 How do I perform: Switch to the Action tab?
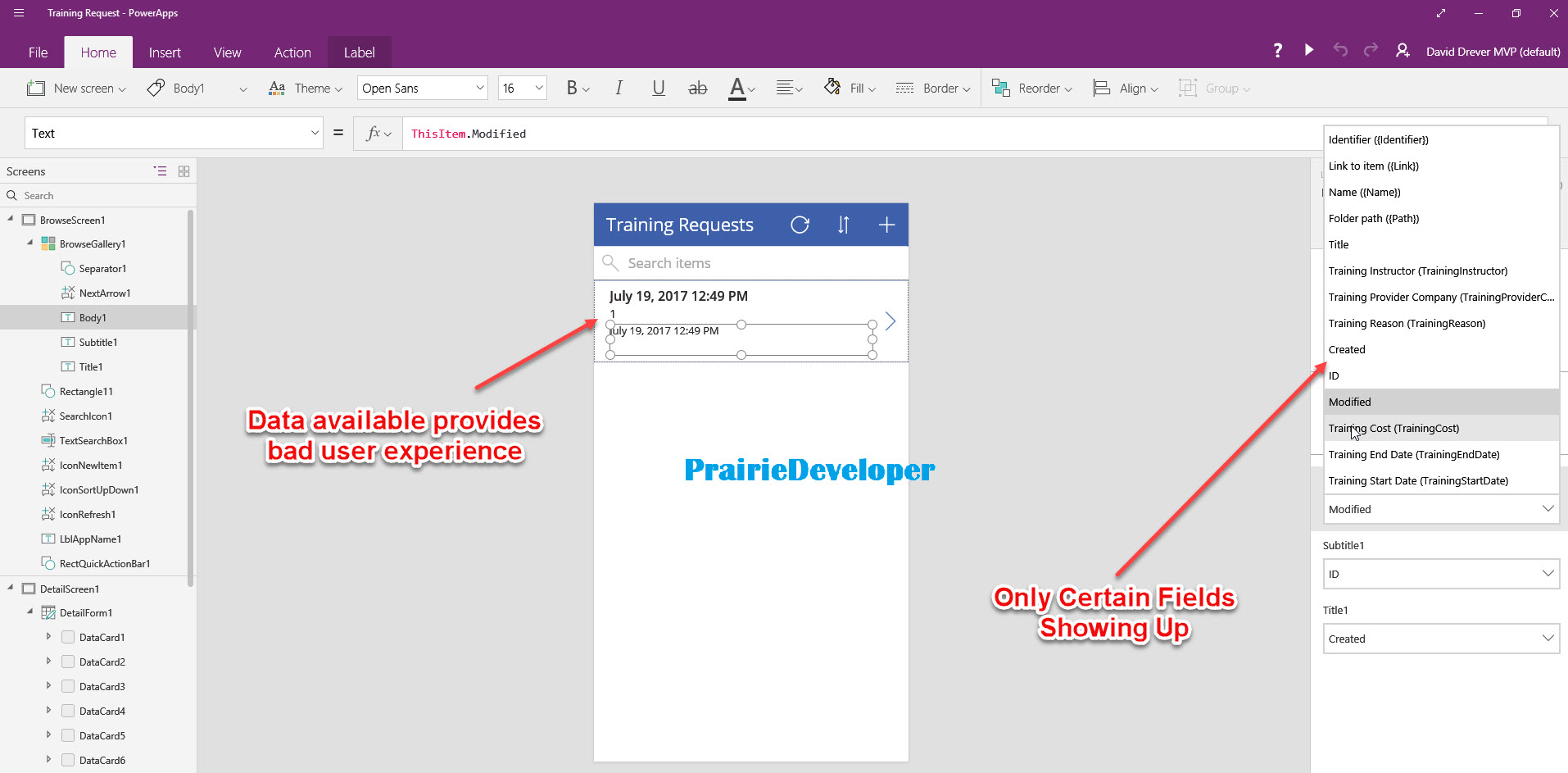[x=292, y=52]
